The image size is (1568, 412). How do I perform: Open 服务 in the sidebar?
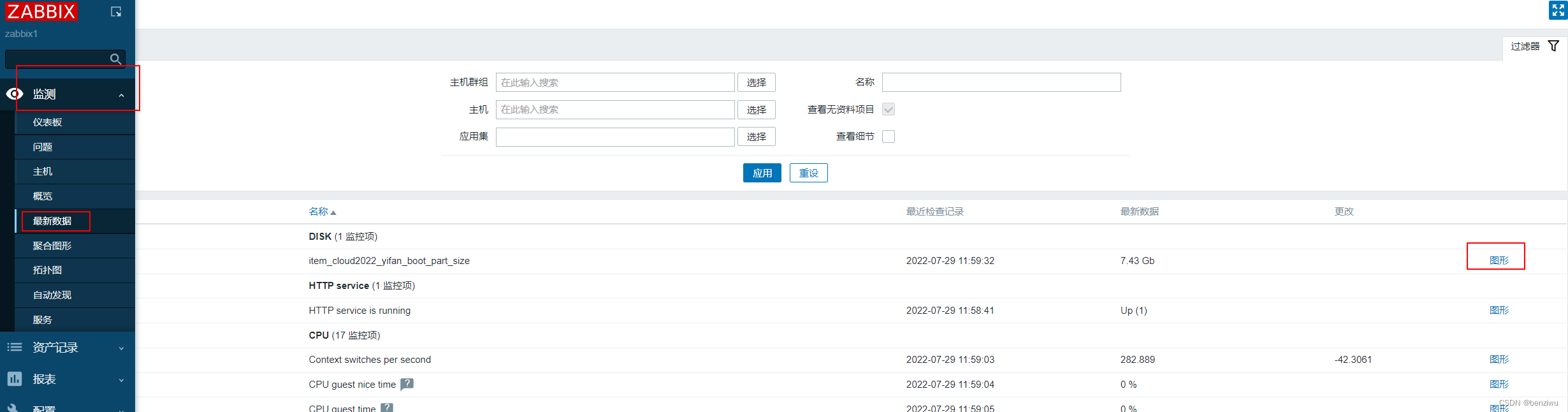(x=75, y=320)
